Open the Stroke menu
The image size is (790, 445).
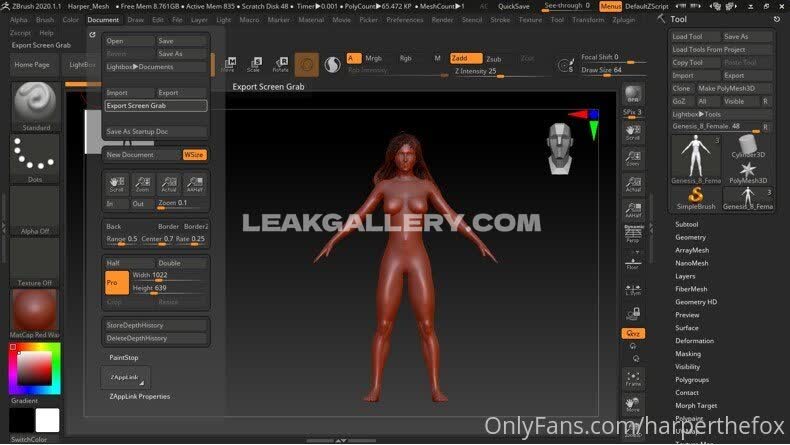pos(500,20)
